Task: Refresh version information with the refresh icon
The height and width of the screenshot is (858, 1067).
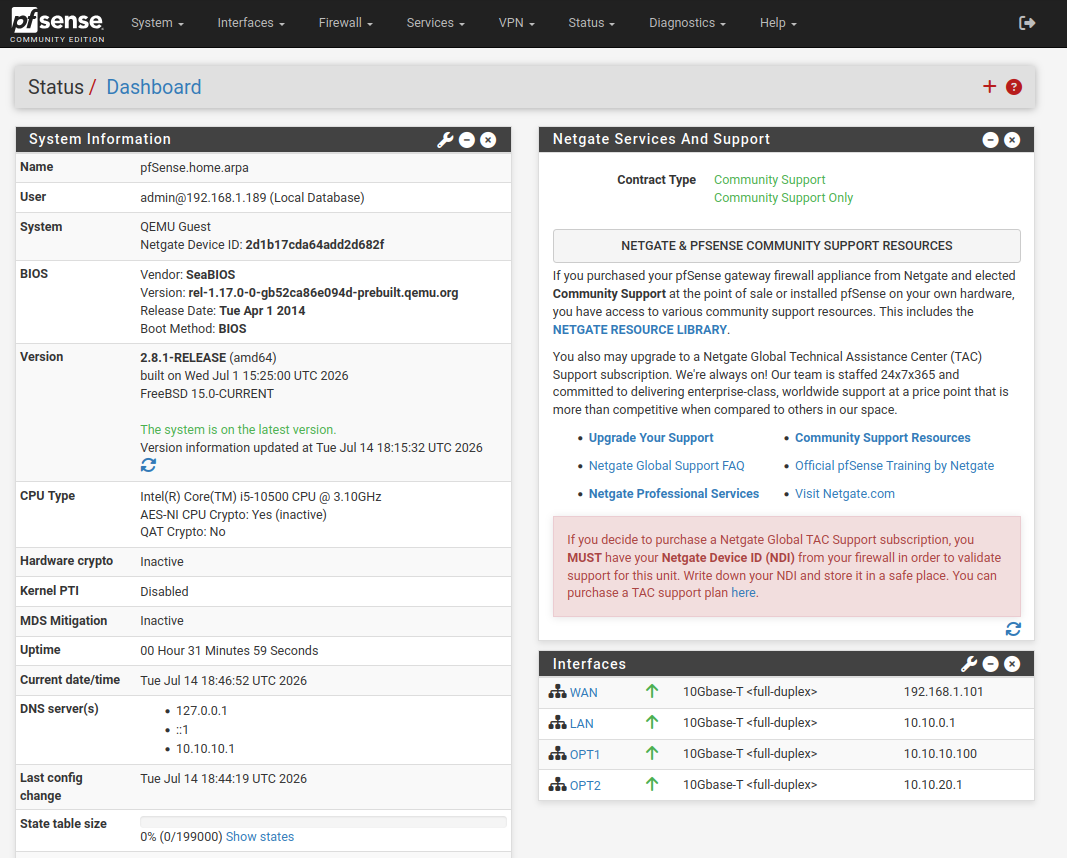Action: coord(148,465)
